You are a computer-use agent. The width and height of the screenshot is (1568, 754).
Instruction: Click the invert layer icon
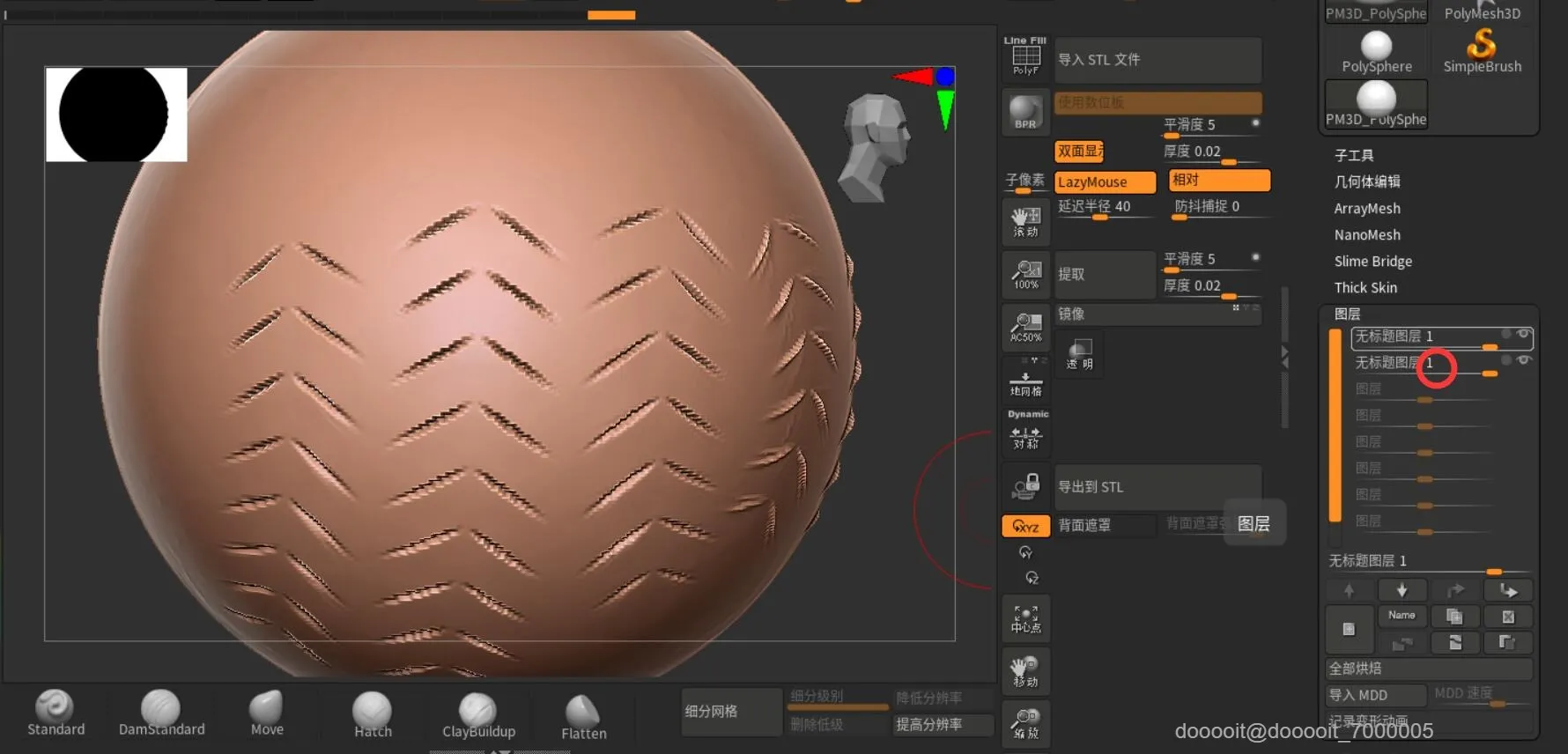(x=1454, y=642)
